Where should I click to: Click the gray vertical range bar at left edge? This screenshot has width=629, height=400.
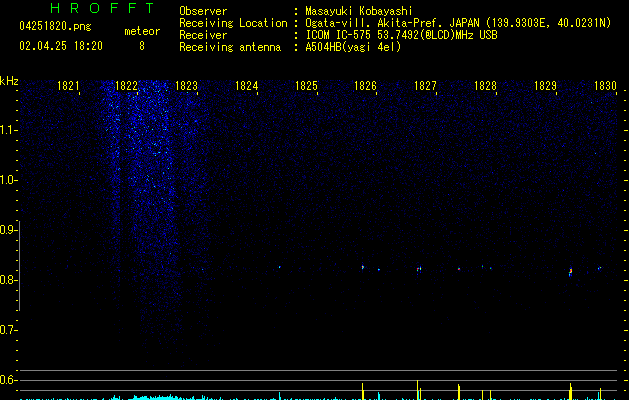click(x=19, y=265)
